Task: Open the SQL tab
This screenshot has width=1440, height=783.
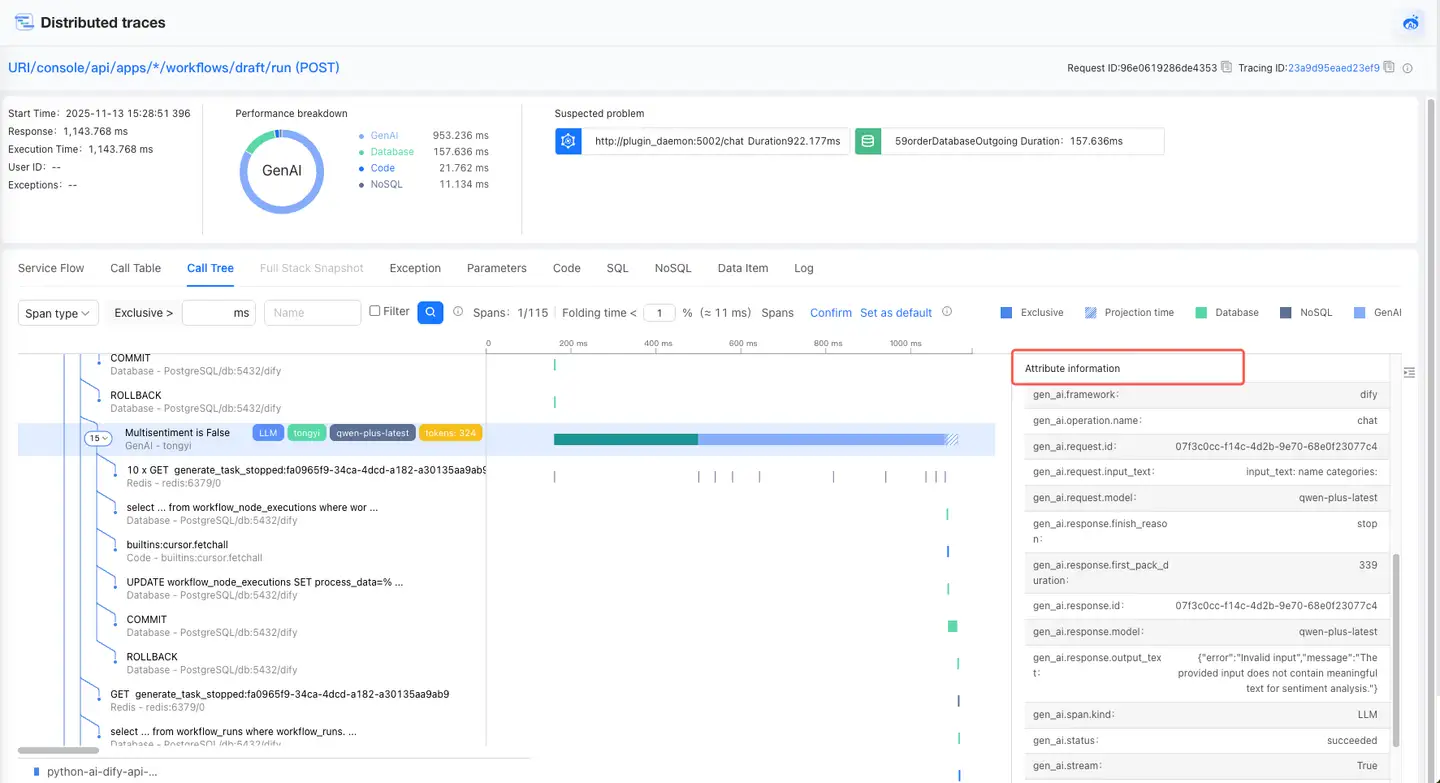Action: click(617, 268)
